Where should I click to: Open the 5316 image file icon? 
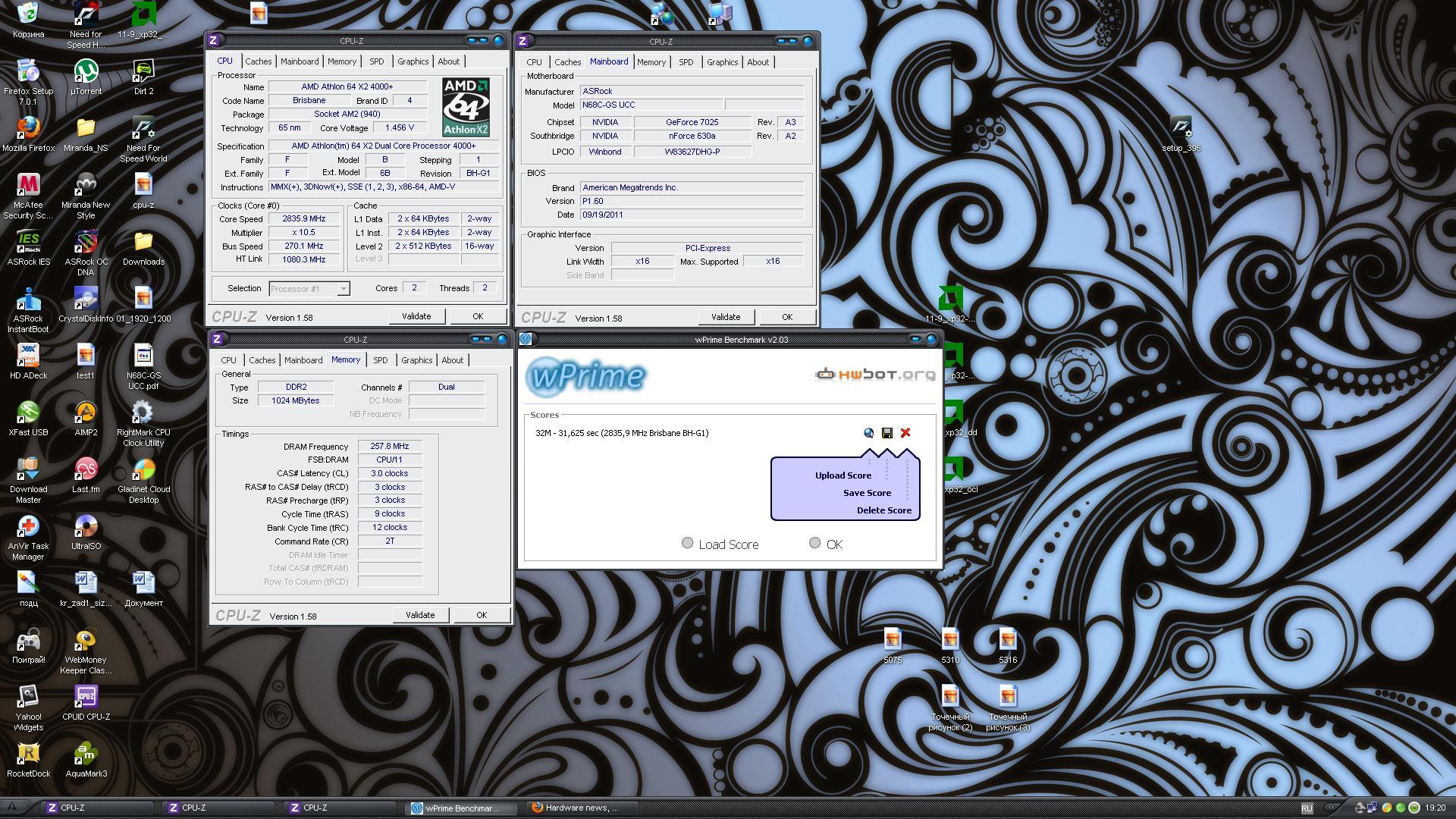(x=1008, y=646)
